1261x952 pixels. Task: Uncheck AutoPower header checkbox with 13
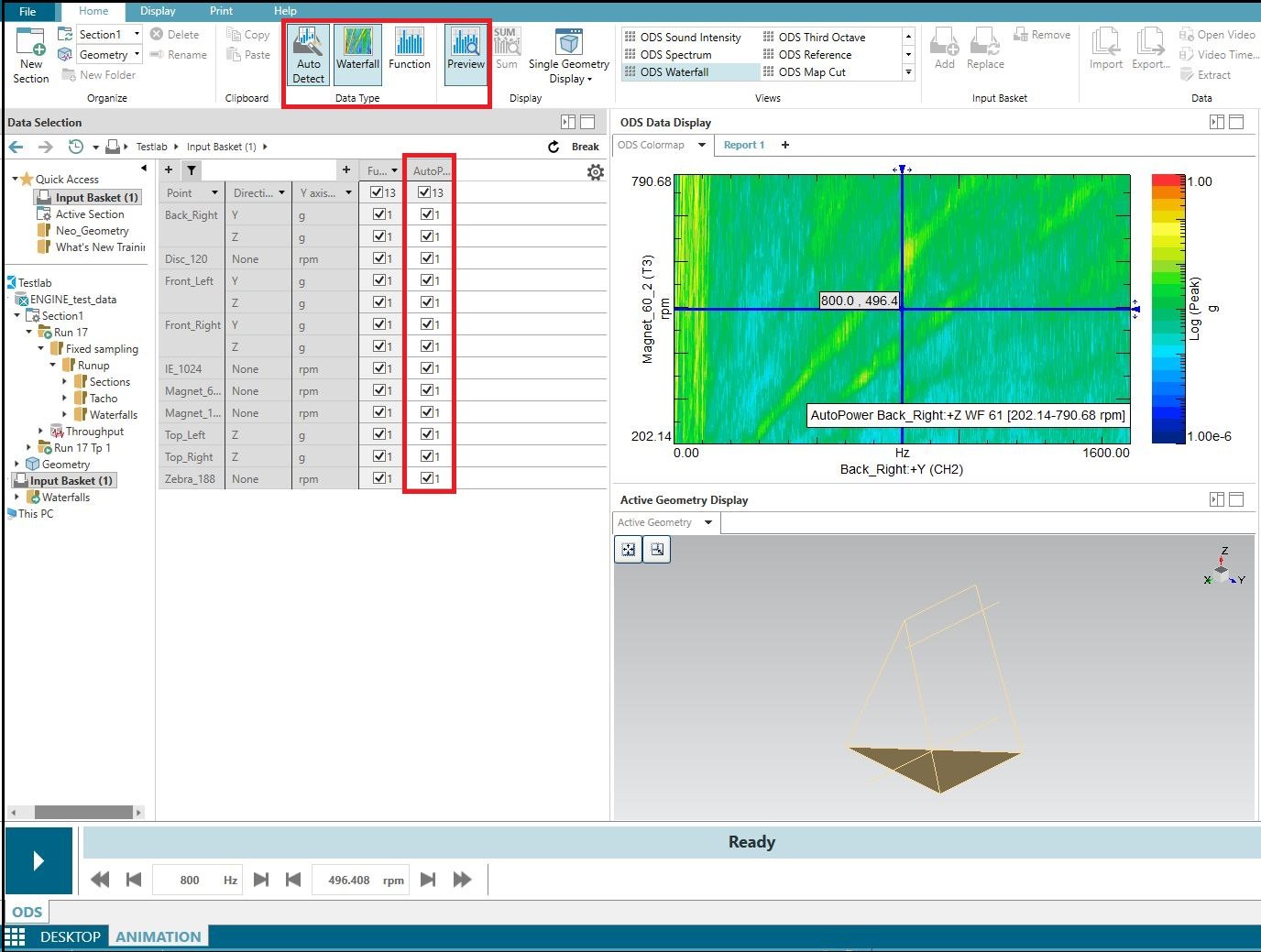(424, 192)
